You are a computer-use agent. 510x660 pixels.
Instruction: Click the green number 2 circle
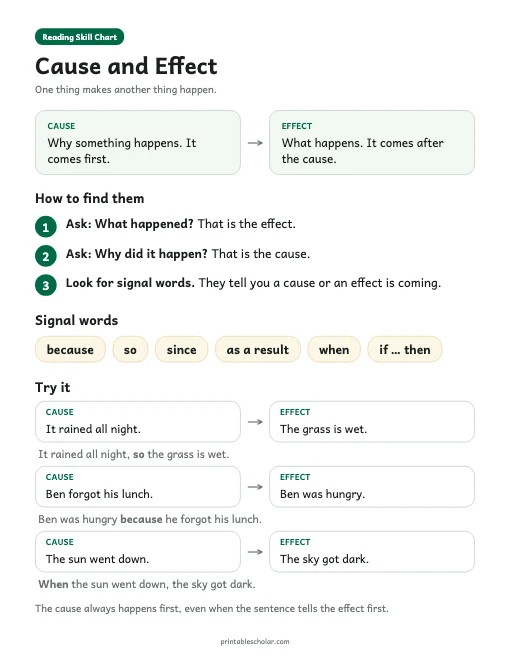(46, 256)
